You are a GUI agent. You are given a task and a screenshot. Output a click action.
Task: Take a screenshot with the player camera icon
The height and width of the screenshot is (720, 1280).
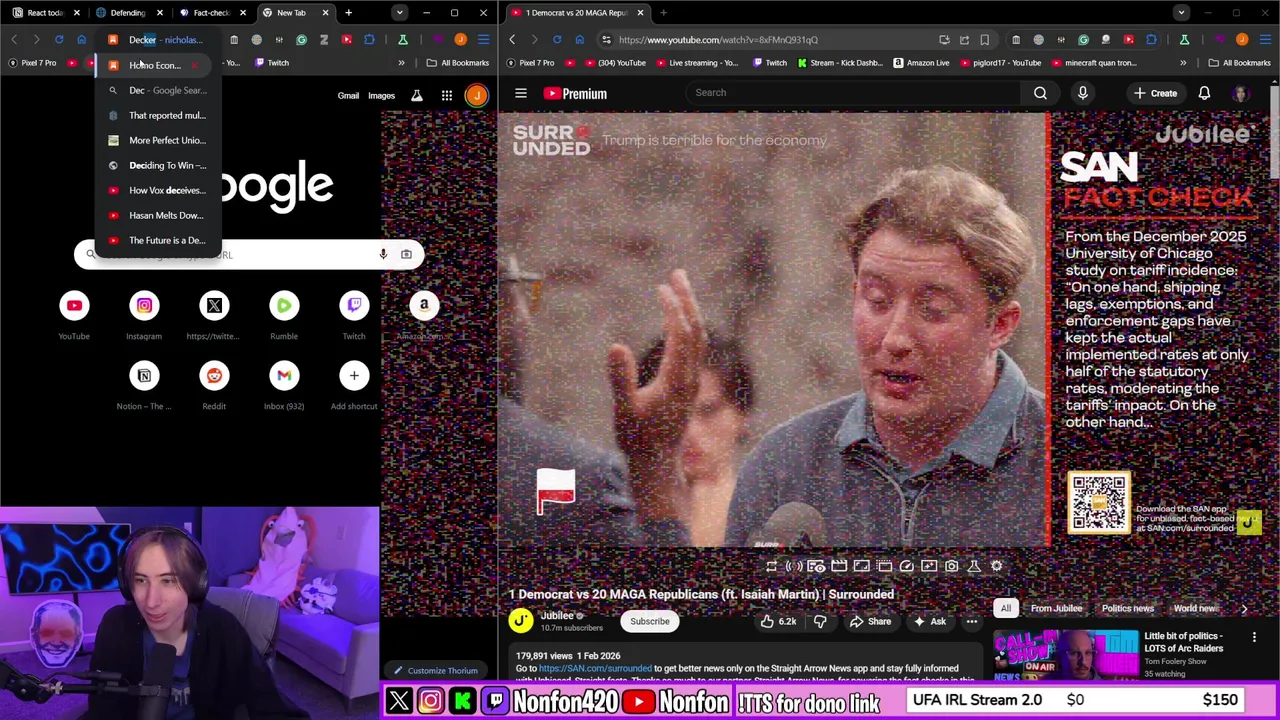pos(951,566)
